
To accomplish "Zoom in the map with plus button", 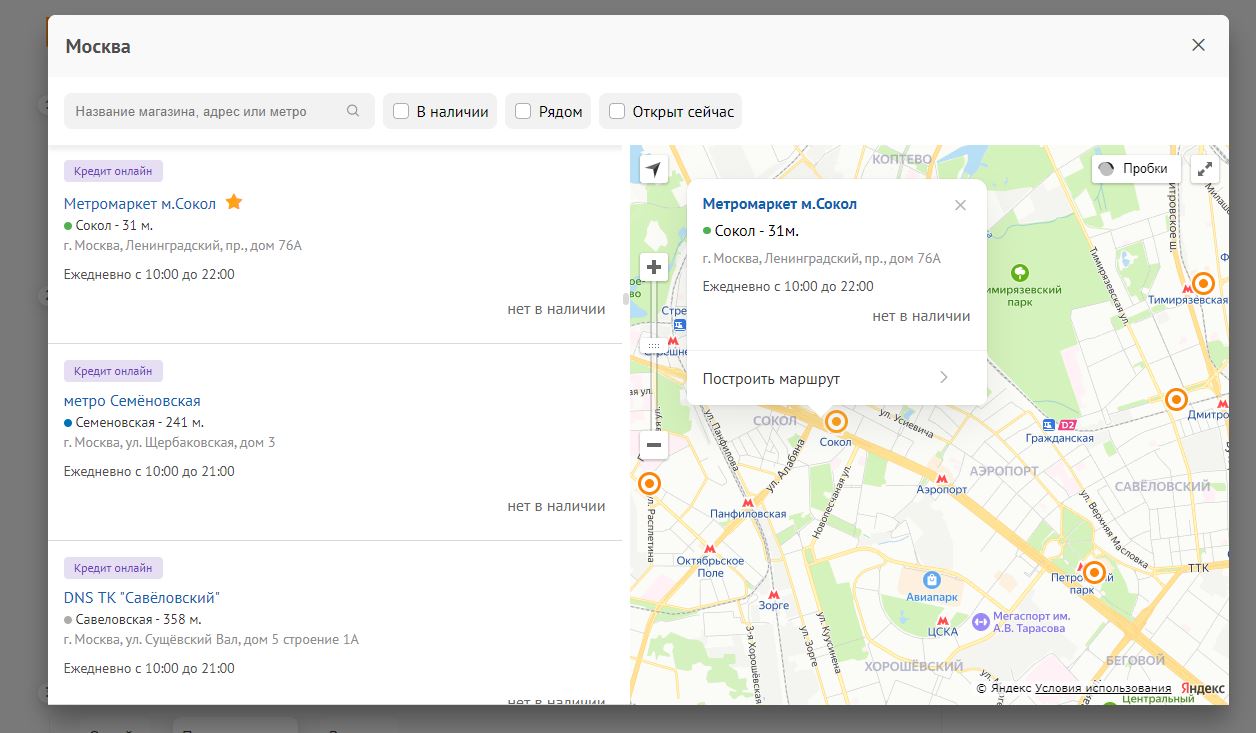I will (654, 267).
